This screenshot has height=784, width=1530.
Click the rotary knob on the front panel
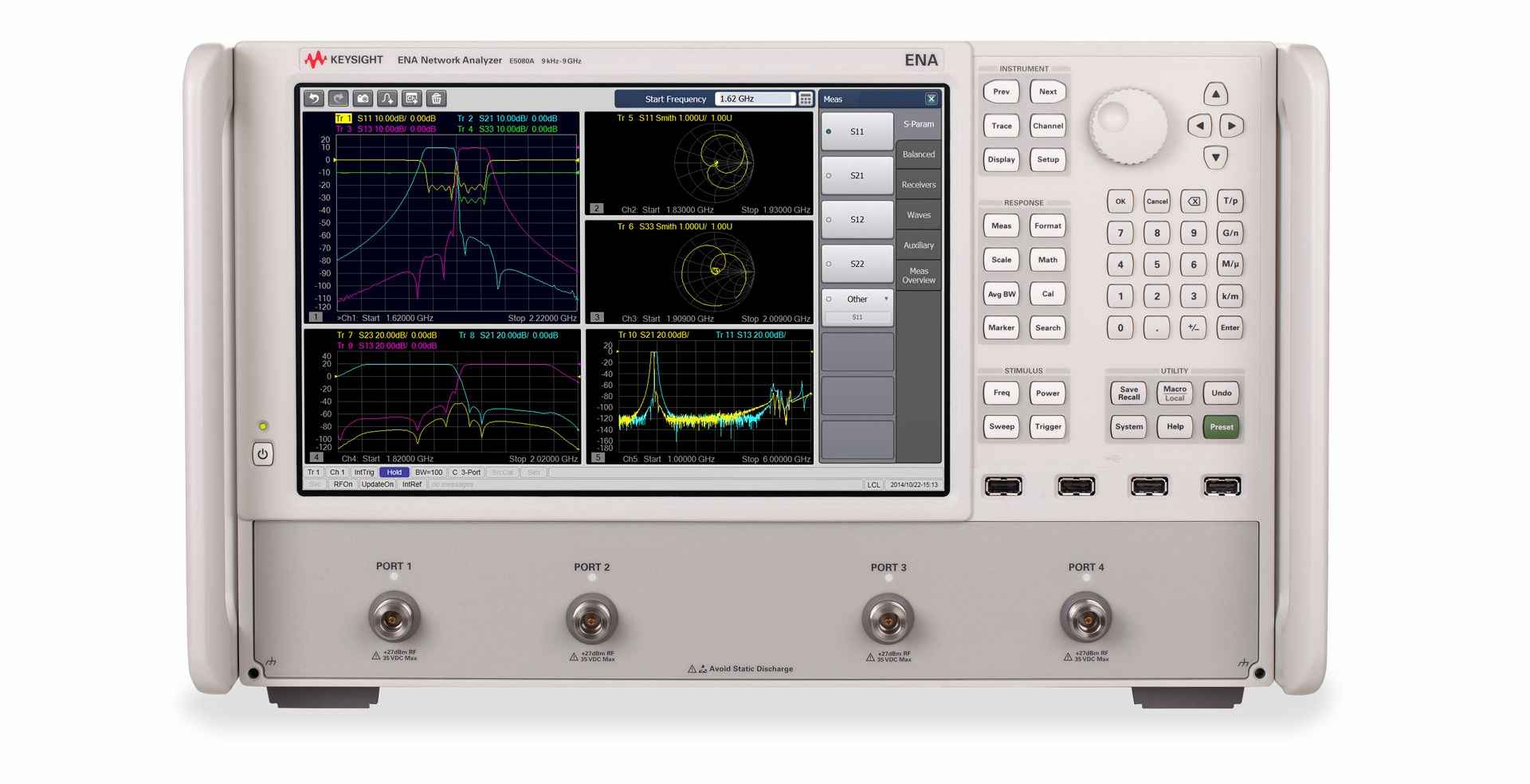[1128, 126]
